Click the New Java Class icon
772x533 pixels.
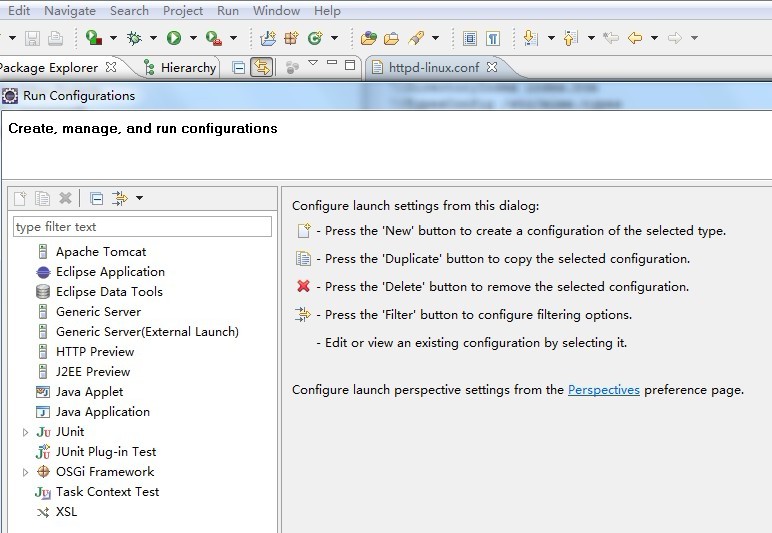315,38
